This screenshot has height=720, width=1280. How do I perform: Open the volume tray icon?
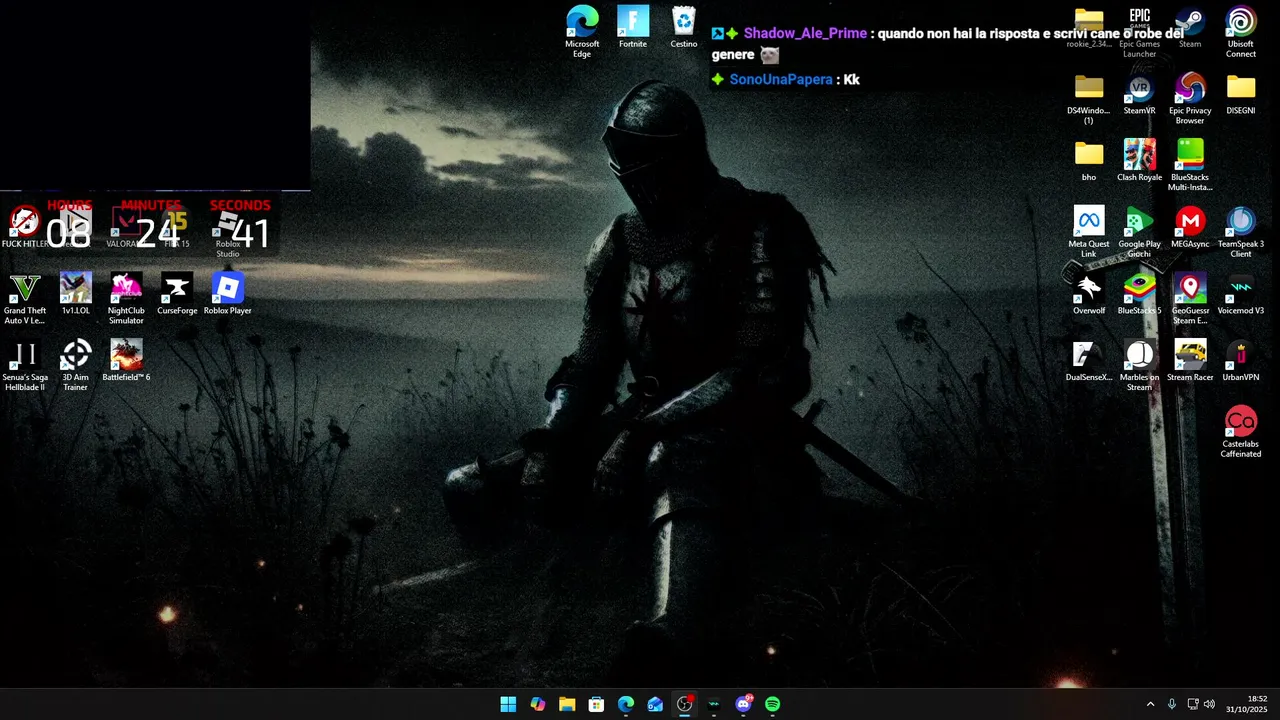pos(1210,704)
